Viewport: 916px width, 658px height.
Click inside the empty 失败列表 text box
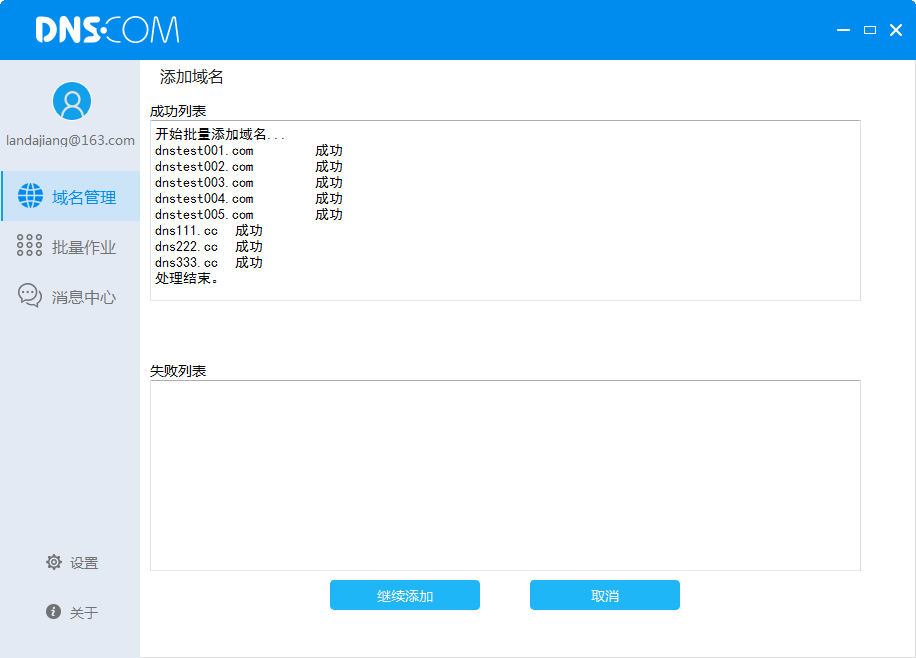pyautogui.click(x=505, y=475)
